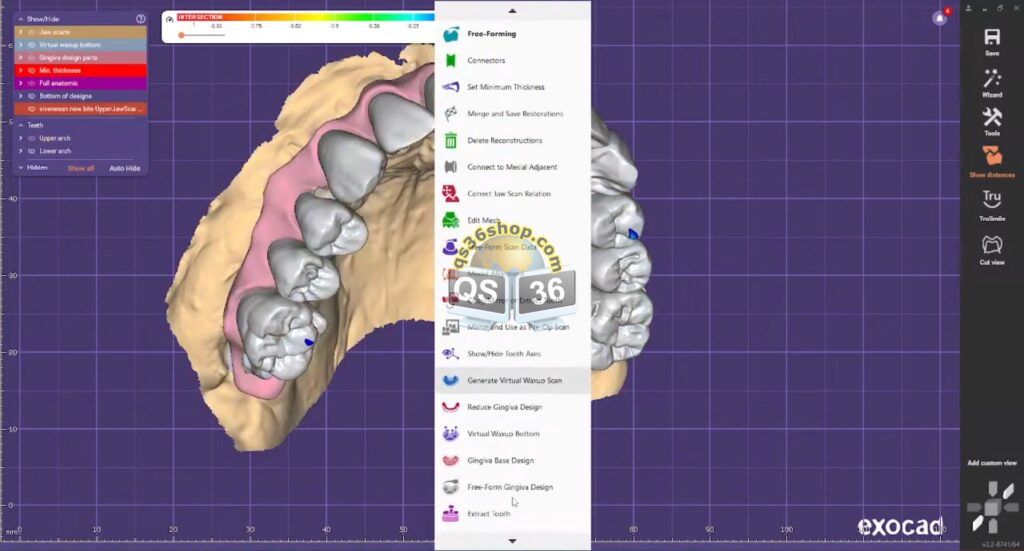1024x551 pixels.
Task: Click the Save icon in sidebar
Action: (x=992, y=37)
